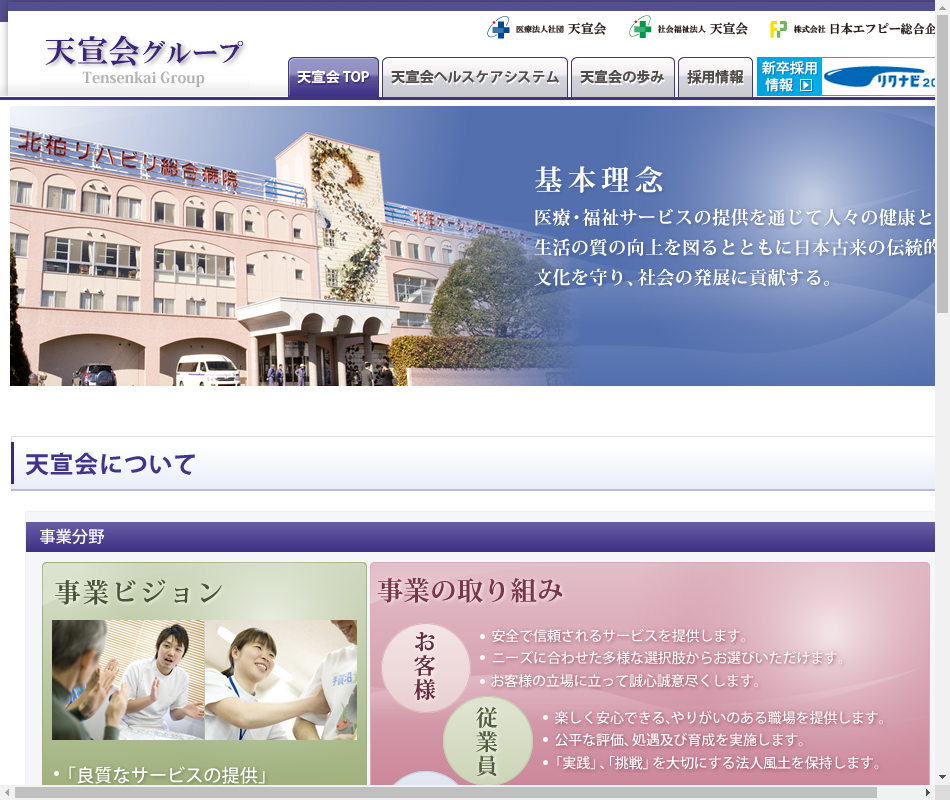Click the 事業の取り組み heading

point(471,590)
